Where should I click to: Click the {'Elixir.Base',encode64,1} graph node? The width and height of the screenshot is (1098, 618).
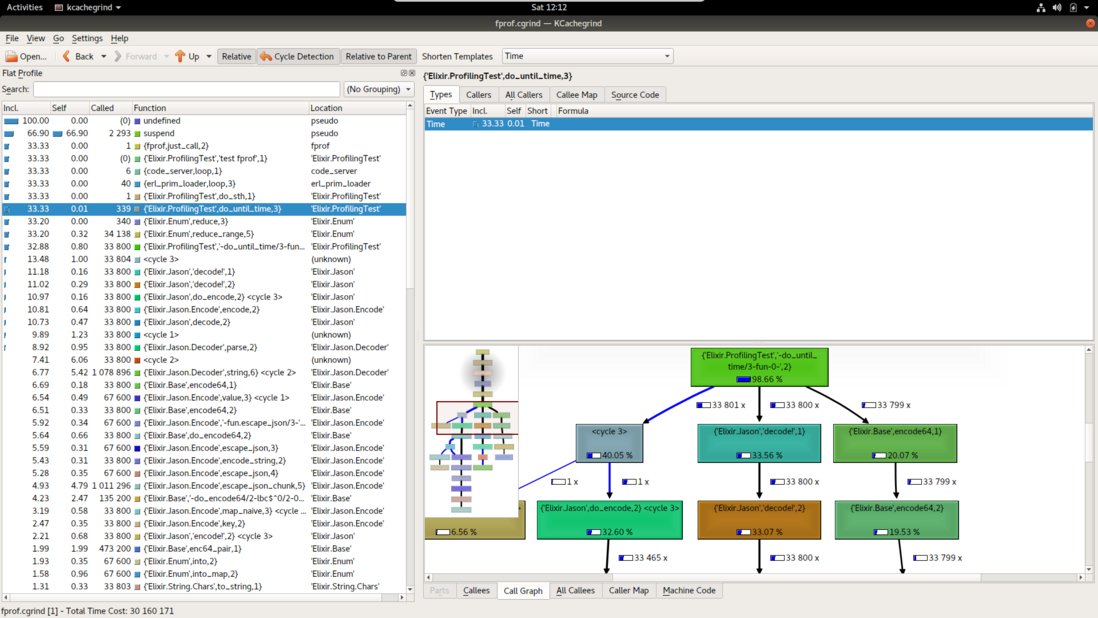[x=895, y=444]
